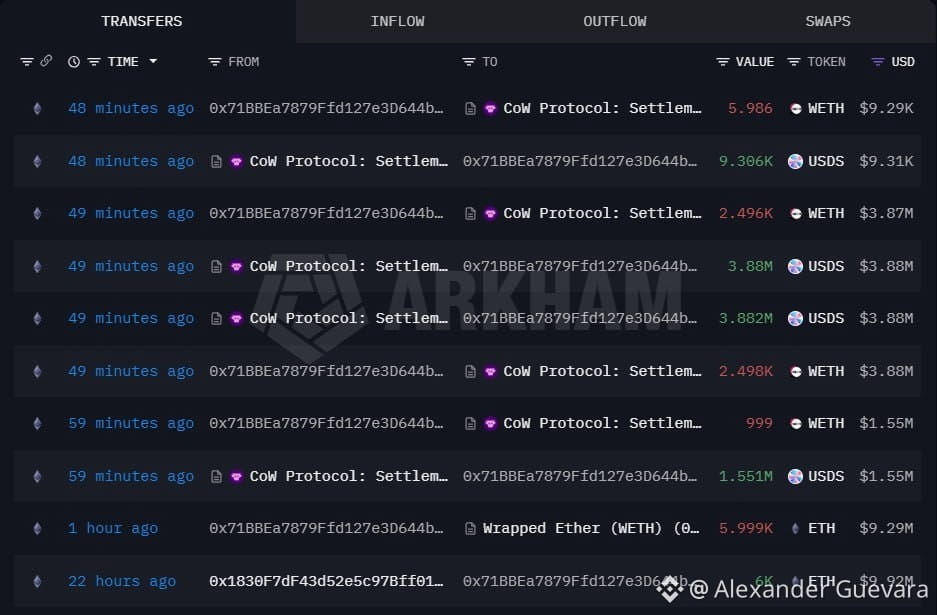Screen dimensions: 937x615
Task: Click the filter icon beside FROM
Action: [215, 62]
